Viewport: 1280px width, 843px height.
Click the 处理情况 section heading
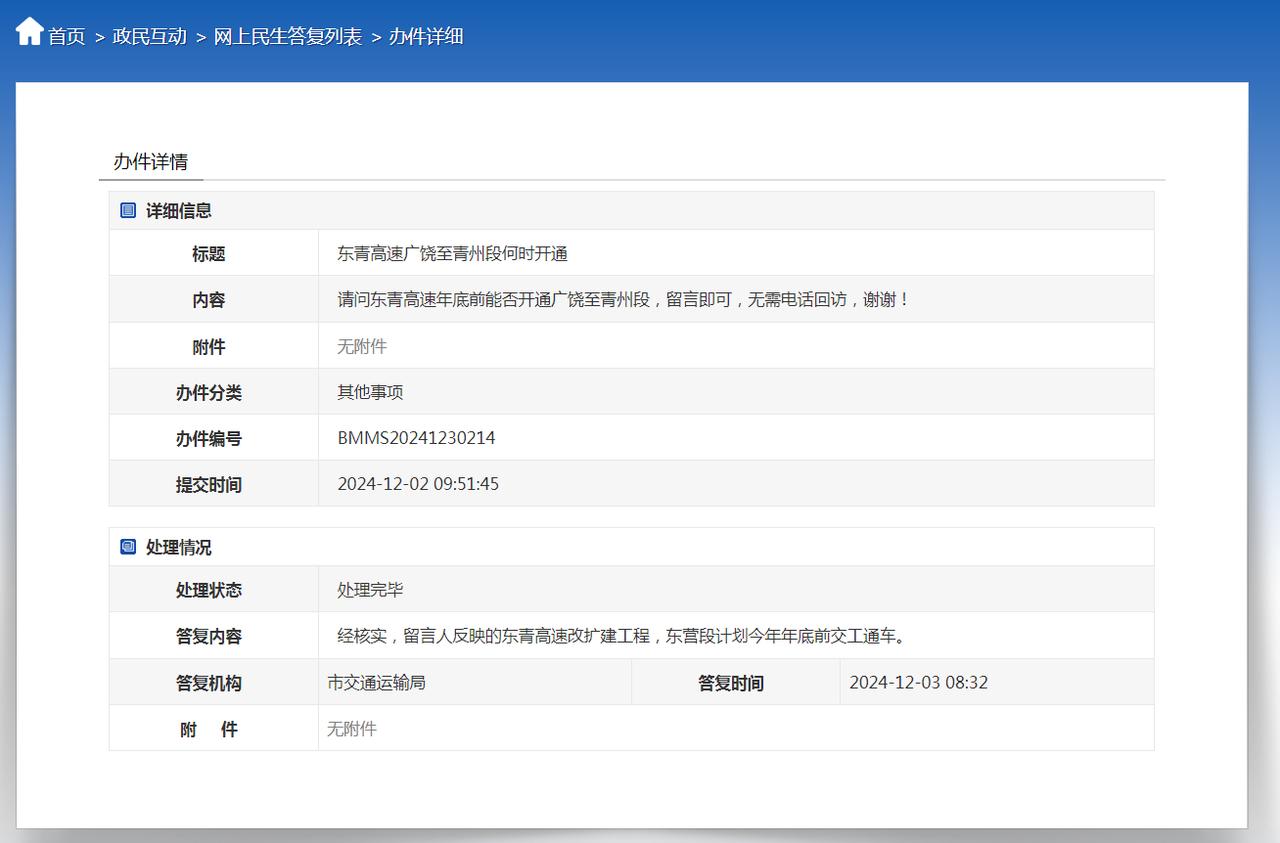pyautogui.click(x=179, y=548)
